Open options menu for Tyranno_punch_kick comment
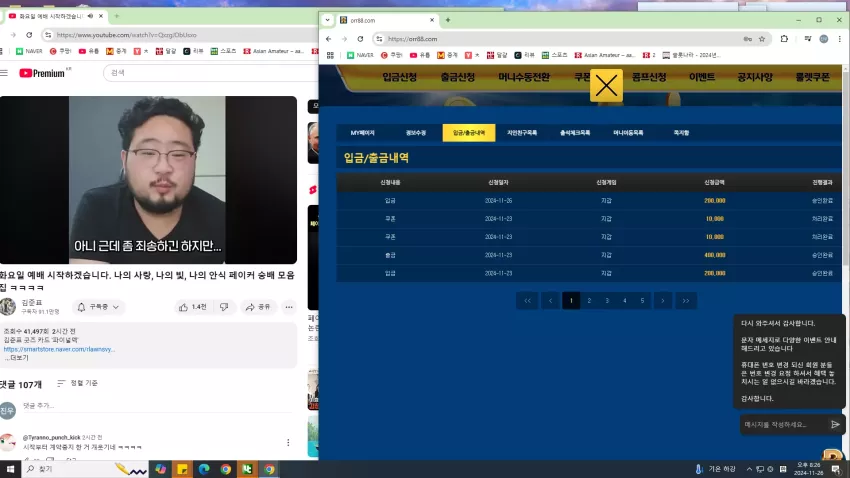The width and height of the screenshot is (850, 478). click(288, 442)
